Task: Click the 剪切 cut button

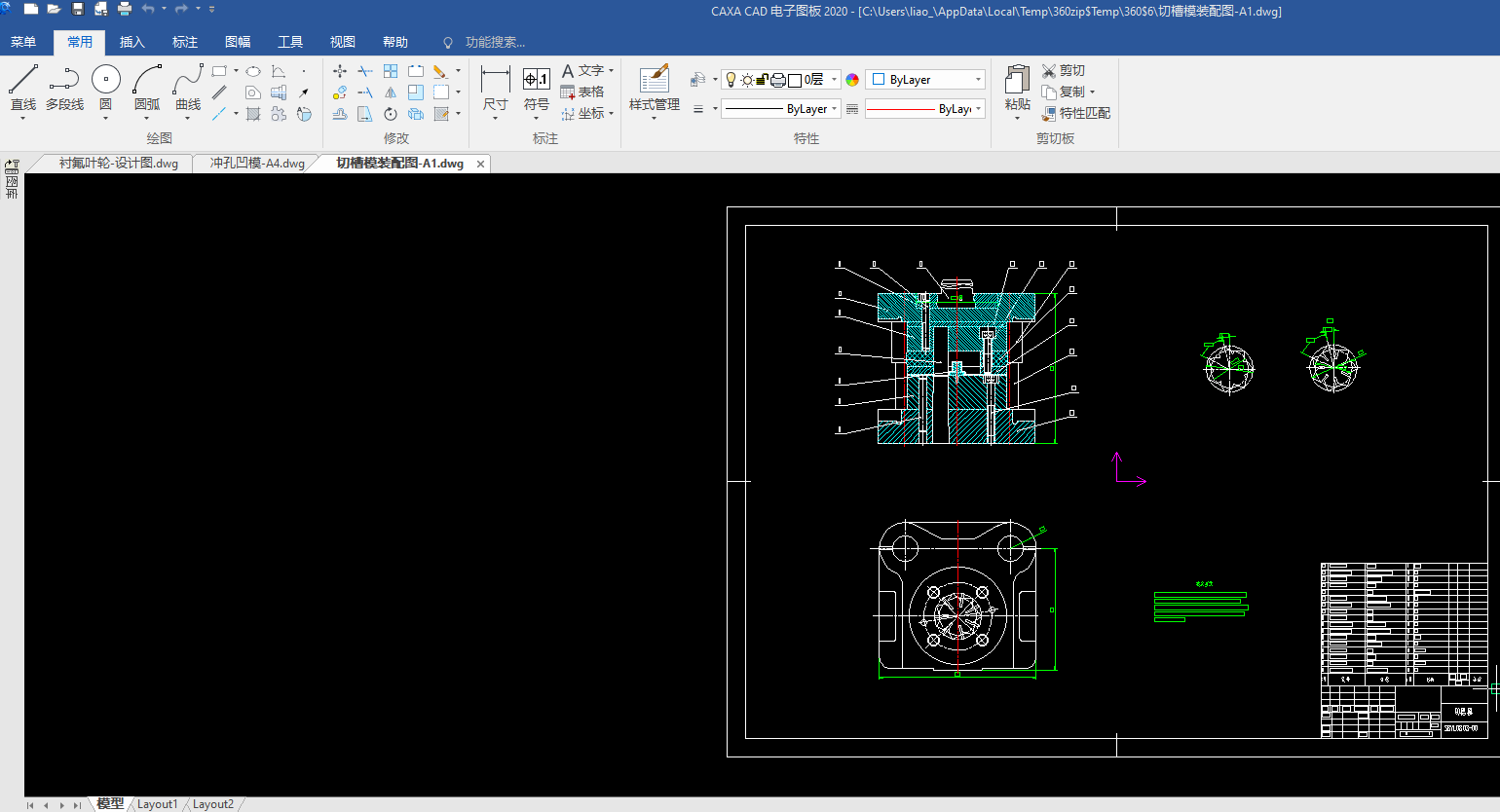Action: point(1064,70)
